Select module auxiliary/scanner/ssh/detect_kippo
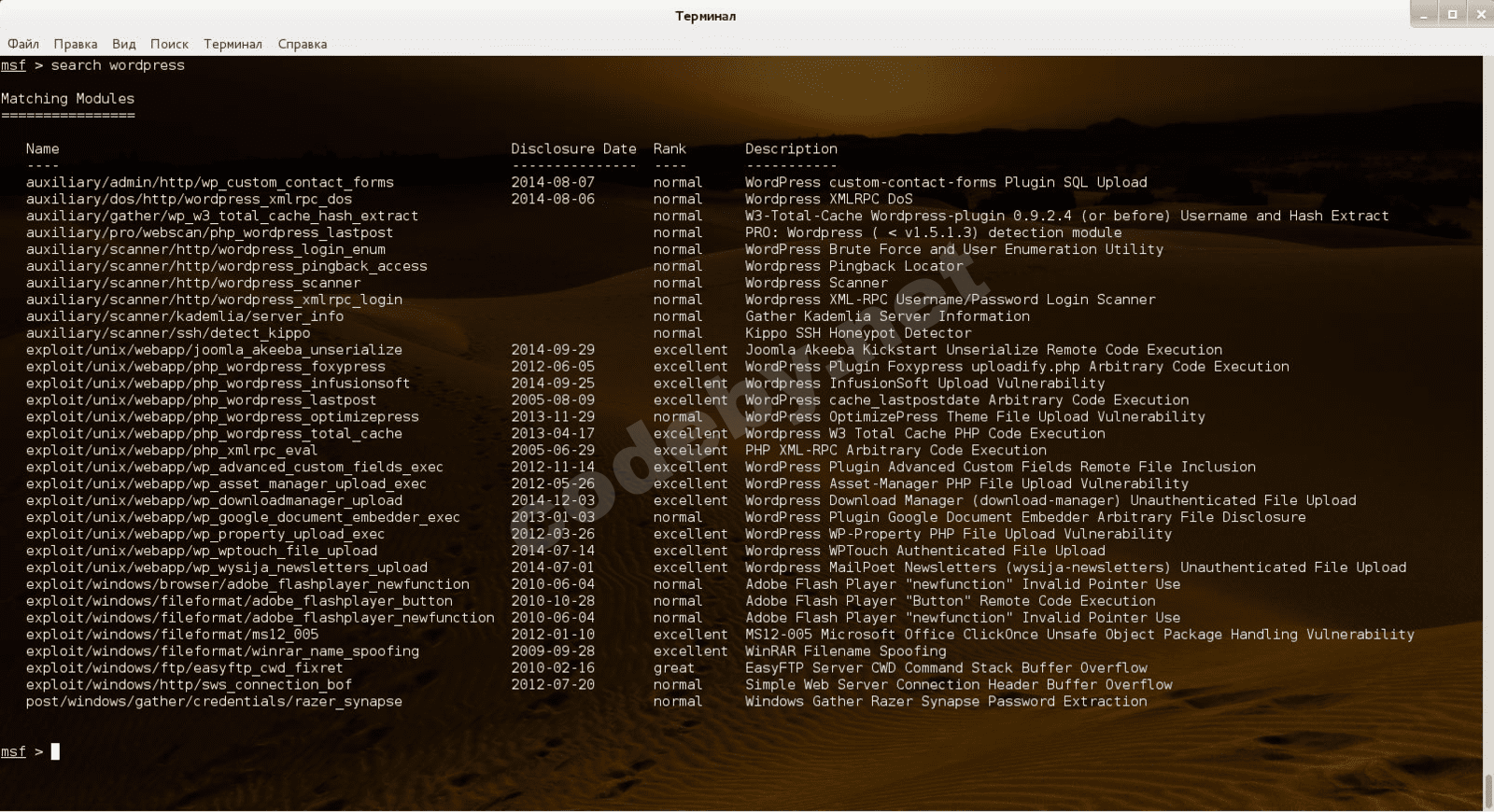The image size is (1494, 812). [x=168, y=334]
